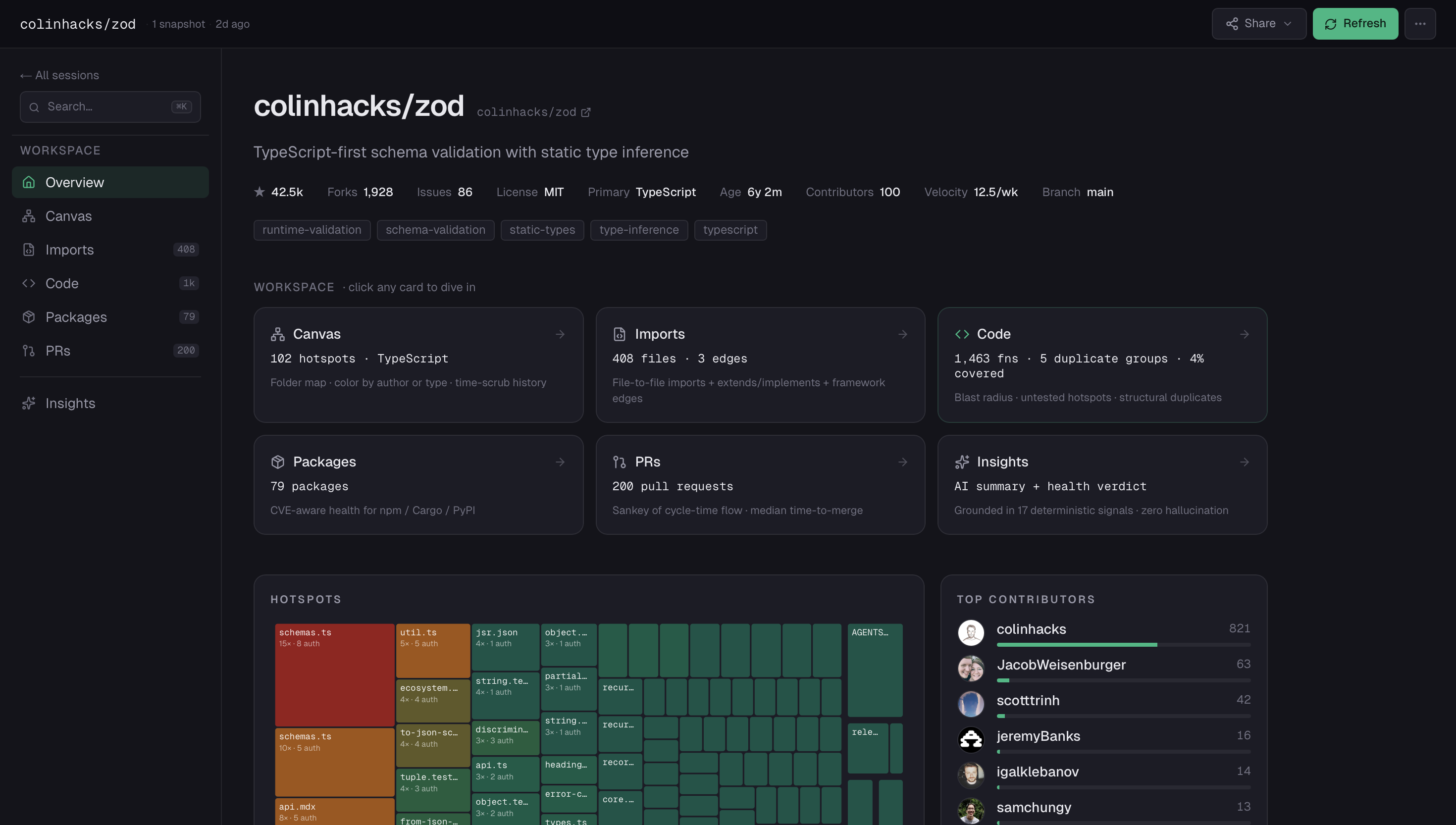The image size is (1456, 825).
Task: Click the red schemas.ts 15× hotspot tile
Action: 334,675
